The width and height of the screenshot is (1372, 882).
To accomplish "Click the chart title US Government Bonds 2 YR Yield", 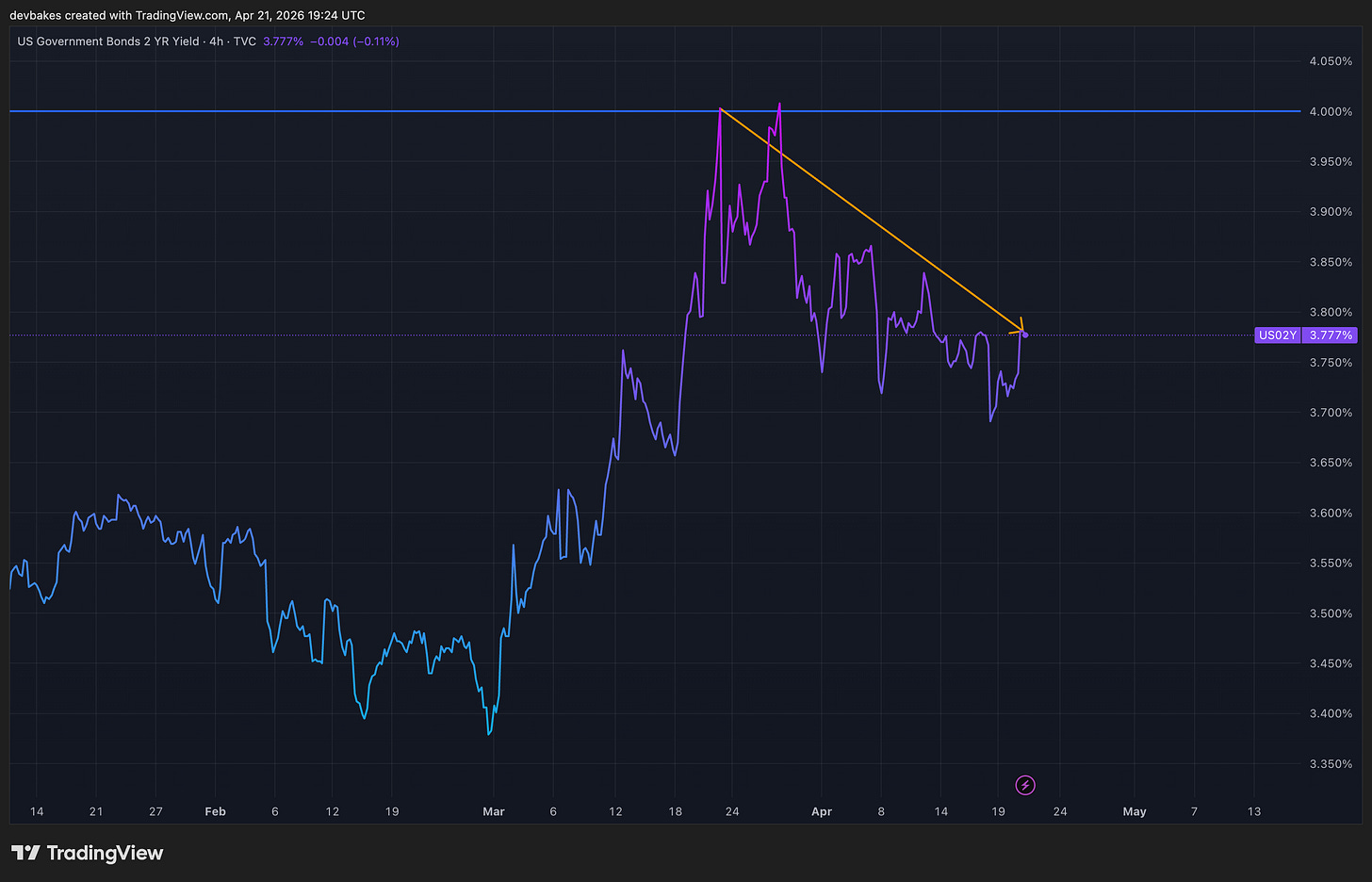I will pos(108,41).
